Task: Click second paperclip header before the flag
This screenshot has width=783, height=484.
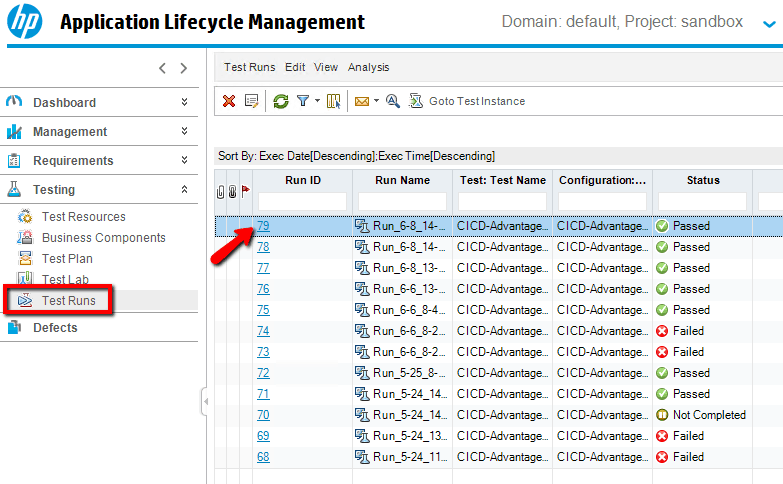Action: point(233,192)
